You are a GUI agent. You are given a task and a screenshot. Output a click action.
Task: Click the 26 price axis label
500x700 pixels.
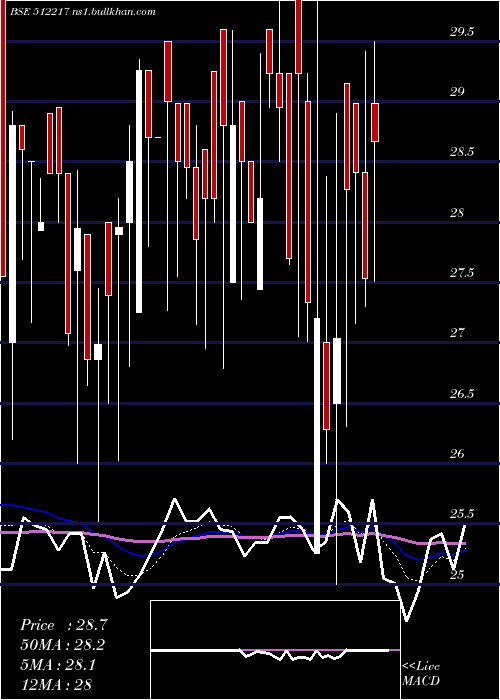458,454
